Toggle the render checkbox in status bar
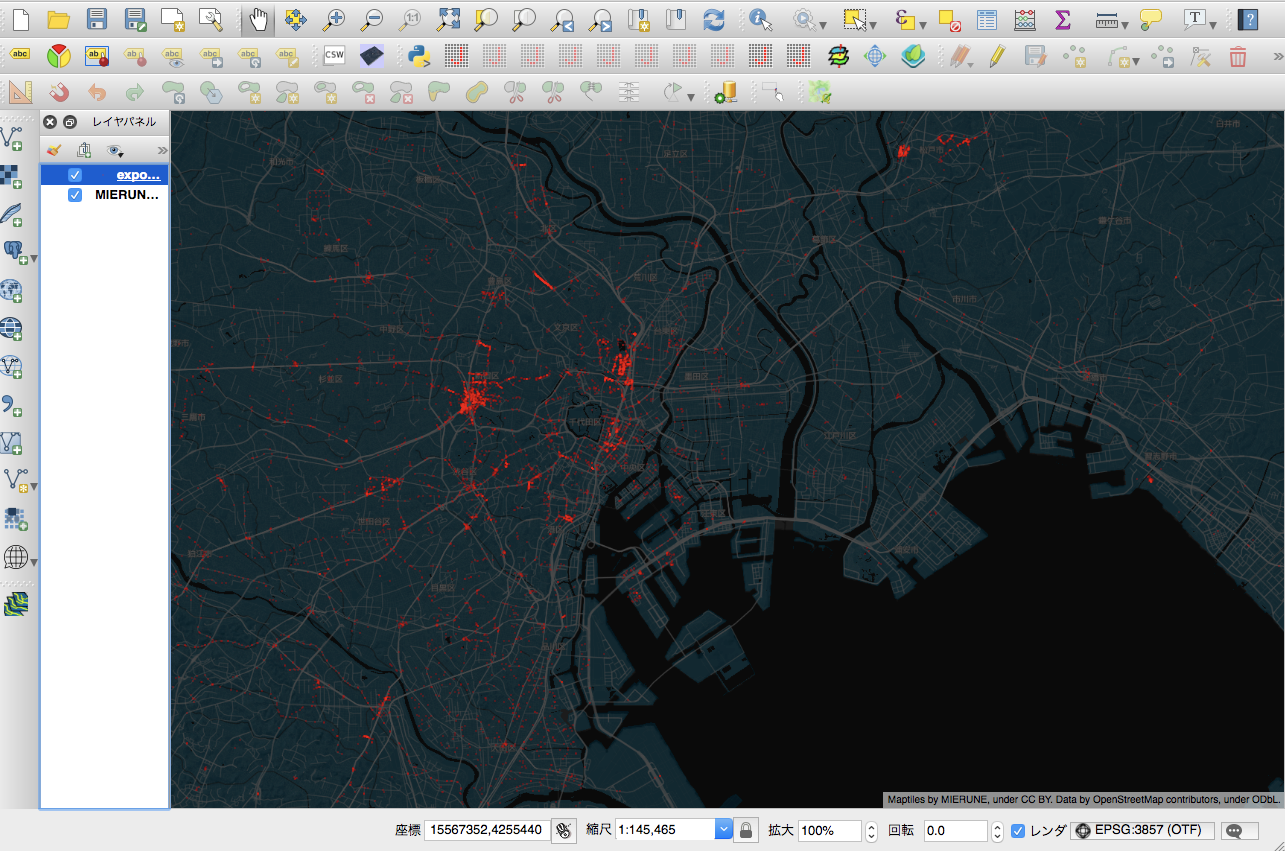1285x851 pixels. click(x=1018, y=831)
